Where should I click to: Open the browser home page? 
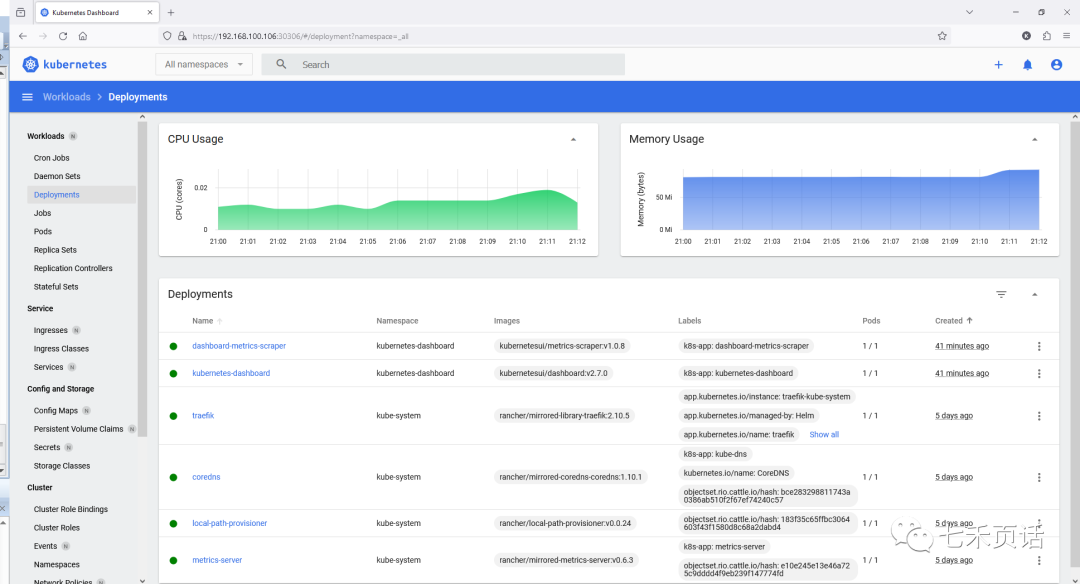pos(83,36)
